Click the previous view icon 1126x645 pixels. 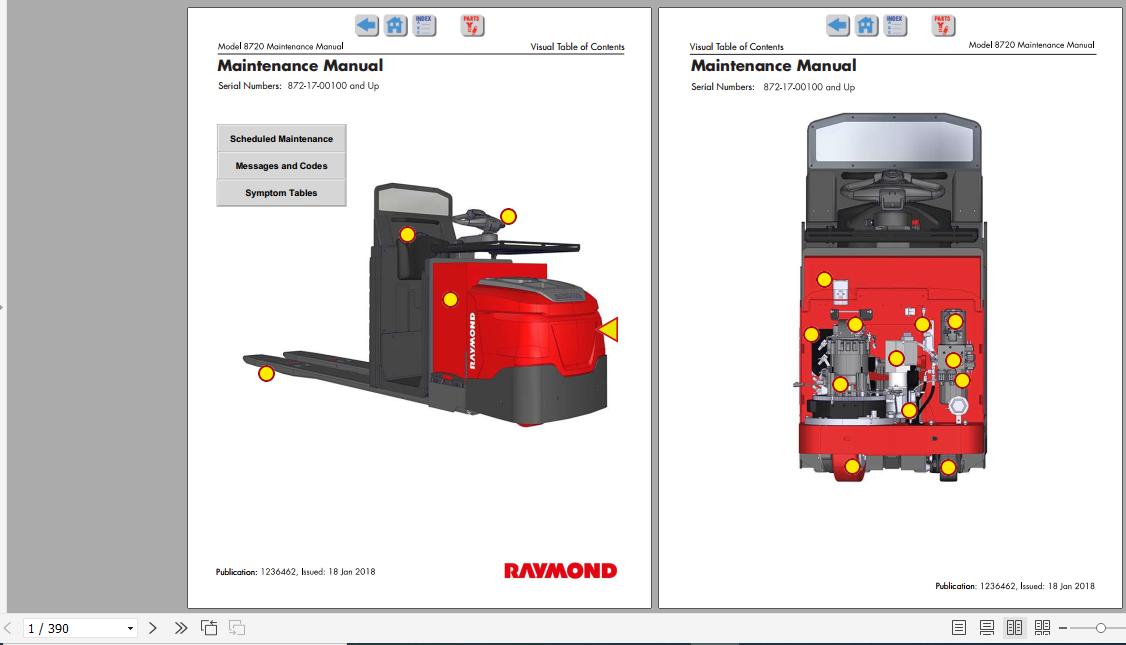209,628
